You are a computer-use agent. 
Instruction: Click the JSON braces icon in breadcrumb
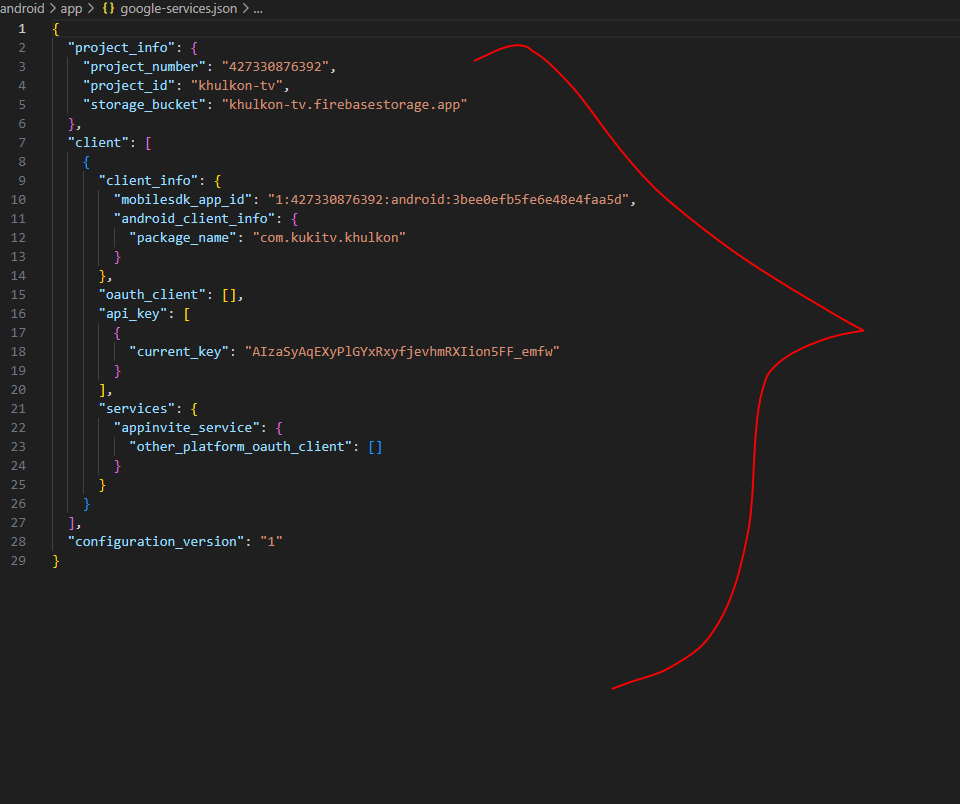pyautogui.click(x=108, y=9)
